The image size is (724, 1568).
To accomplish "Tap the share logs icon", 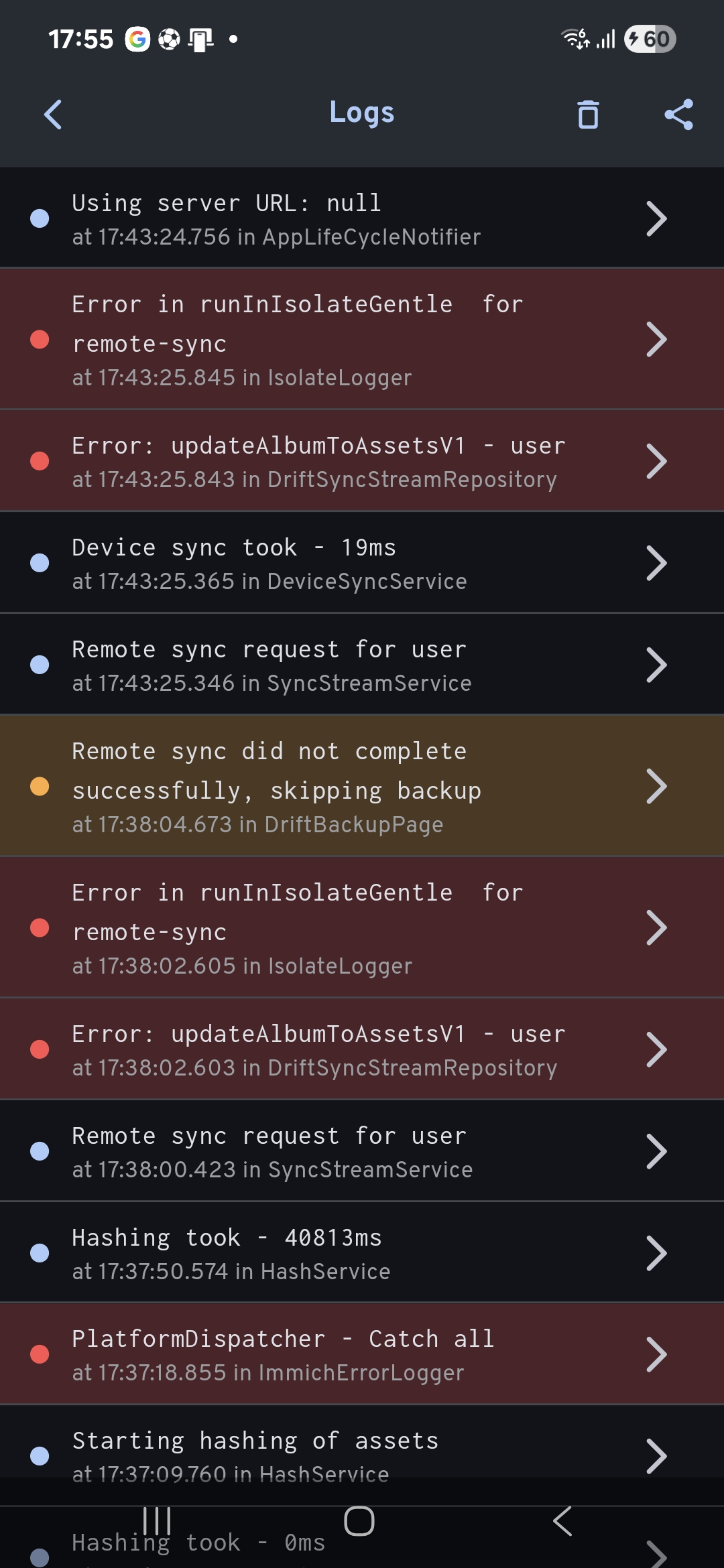I will pos(678,114).
